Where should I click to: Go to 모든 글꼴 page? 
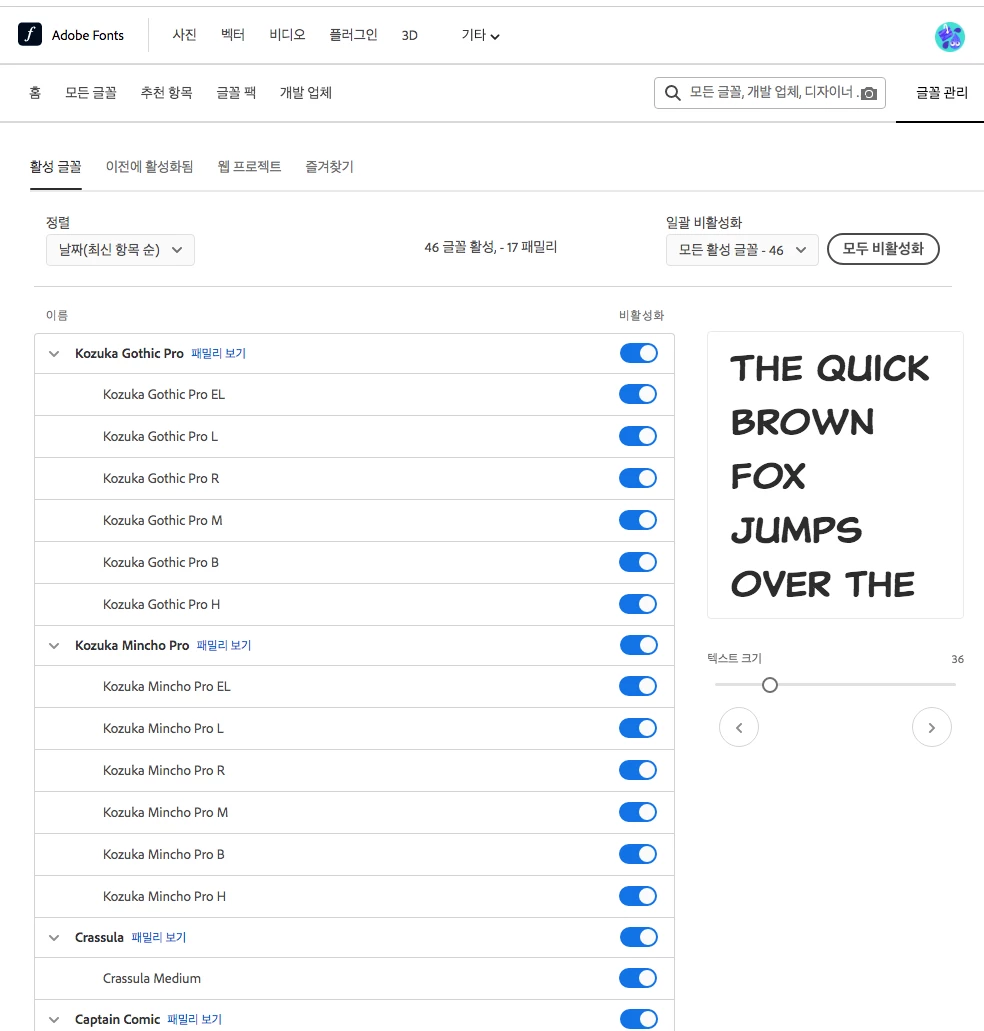tap(91, 93)
